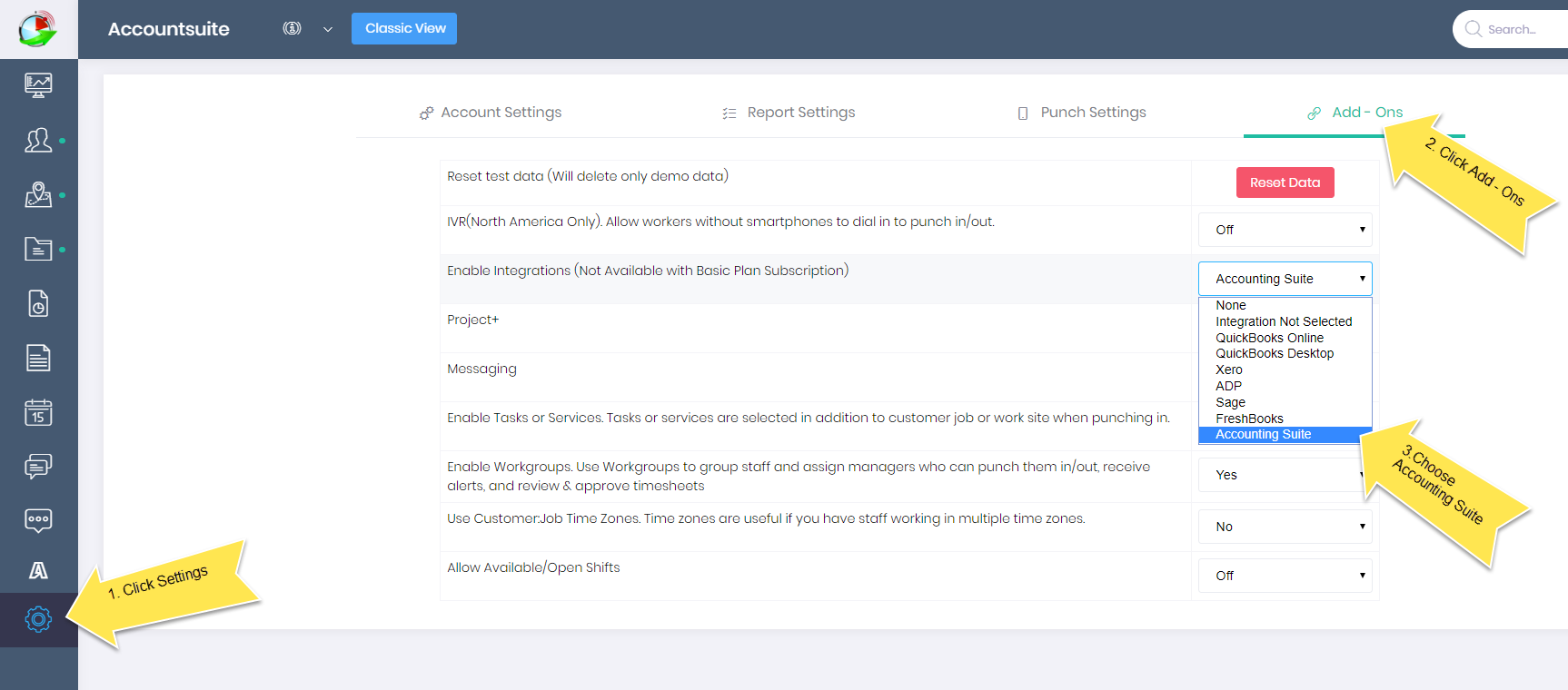Switch to Classic View
The width and height of the screenshot is (1568, 690).
point(404,28)
